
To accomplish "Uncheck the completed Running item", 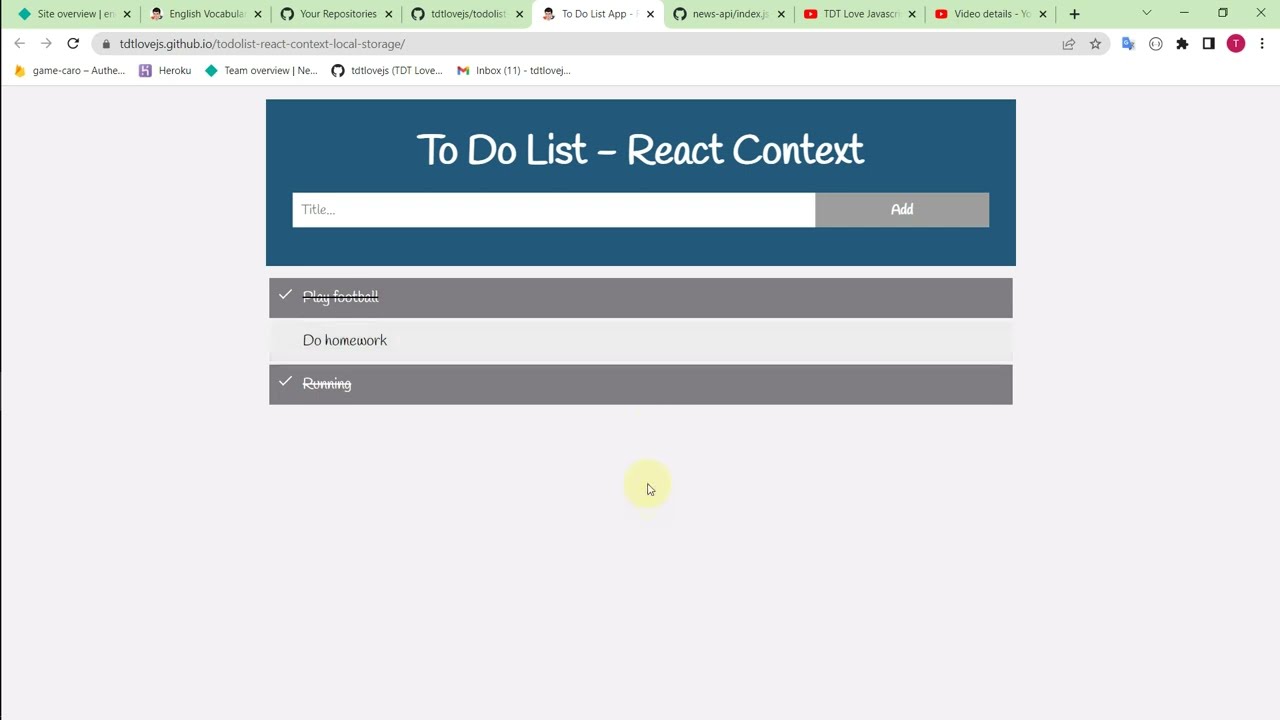I will click(640, 384).
